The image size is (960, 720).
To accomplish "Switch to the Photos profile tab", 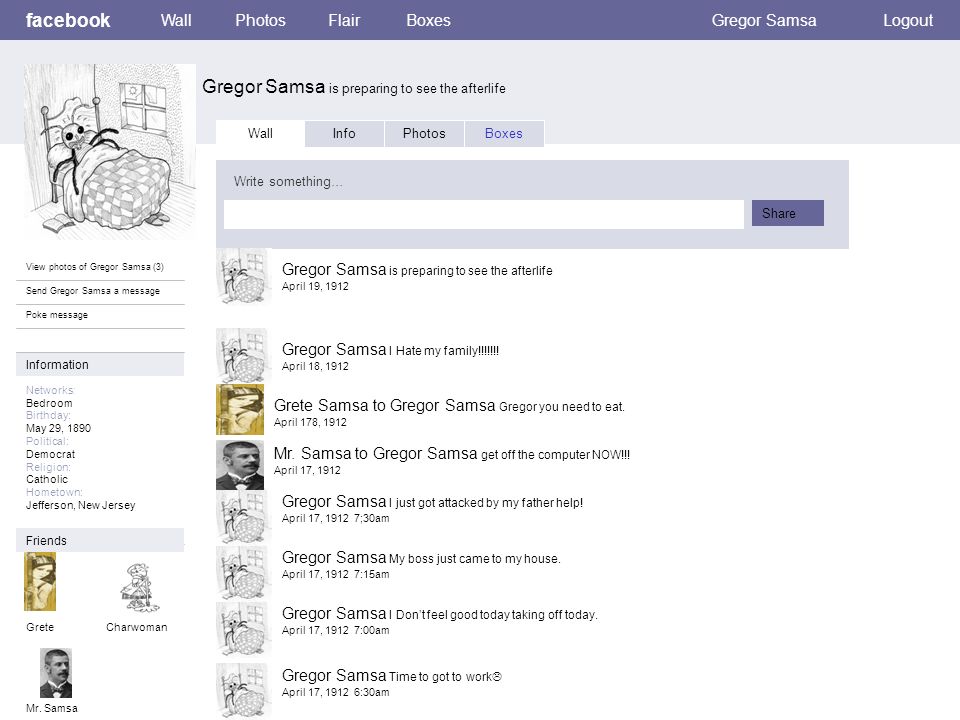I will pyautogui.click(x=424, y=133).
